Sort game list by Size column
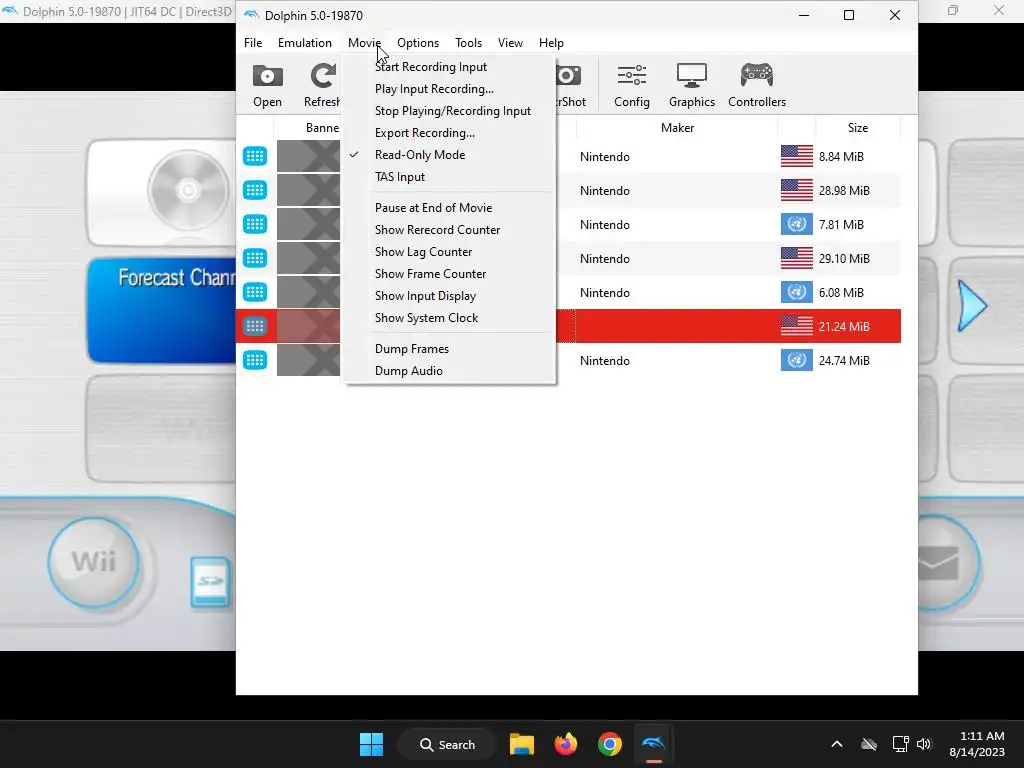 tap(858, 128)
